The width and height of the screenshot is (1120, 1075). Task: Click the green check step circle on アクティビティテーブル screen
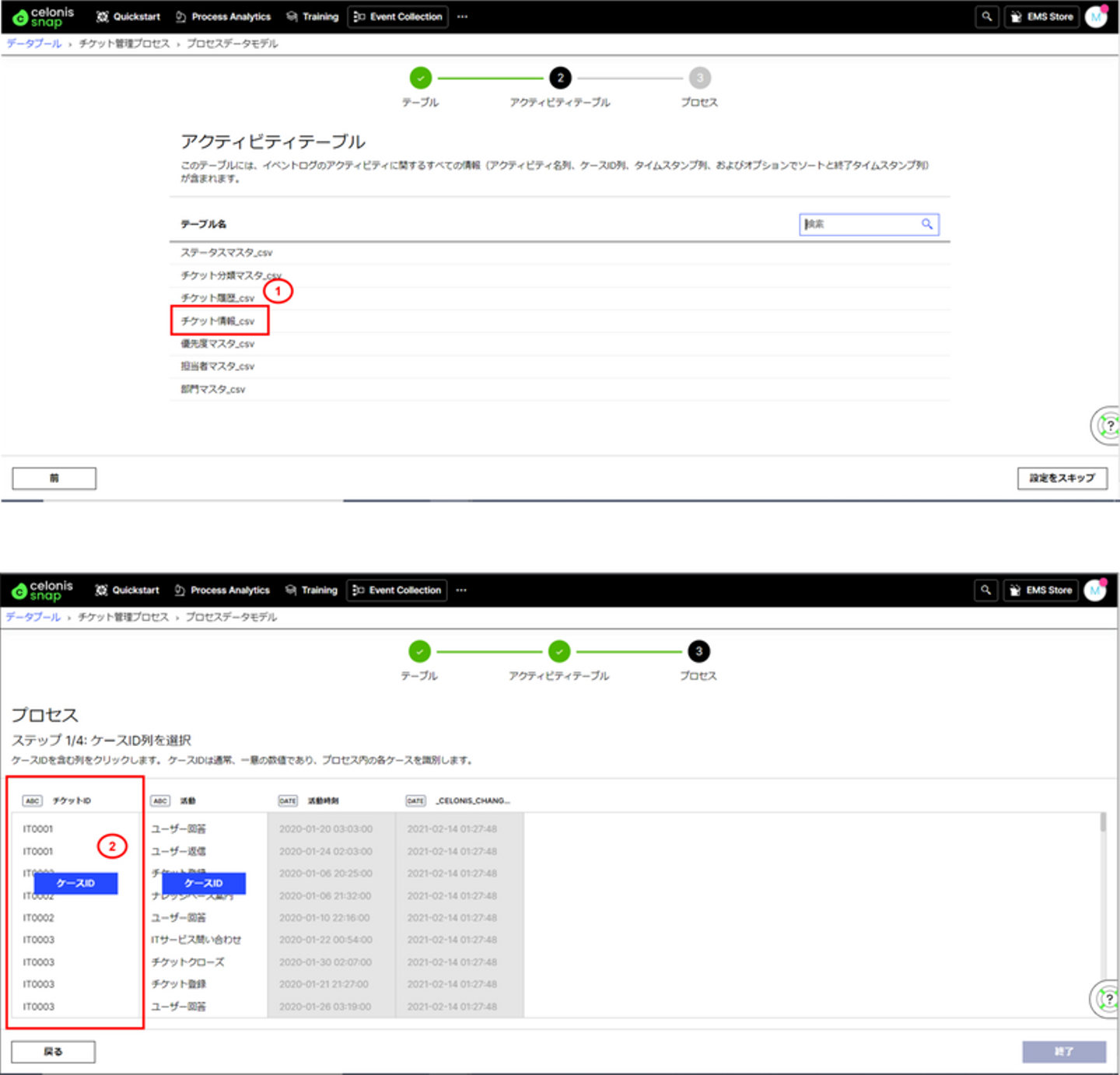(x=421, y=78)
